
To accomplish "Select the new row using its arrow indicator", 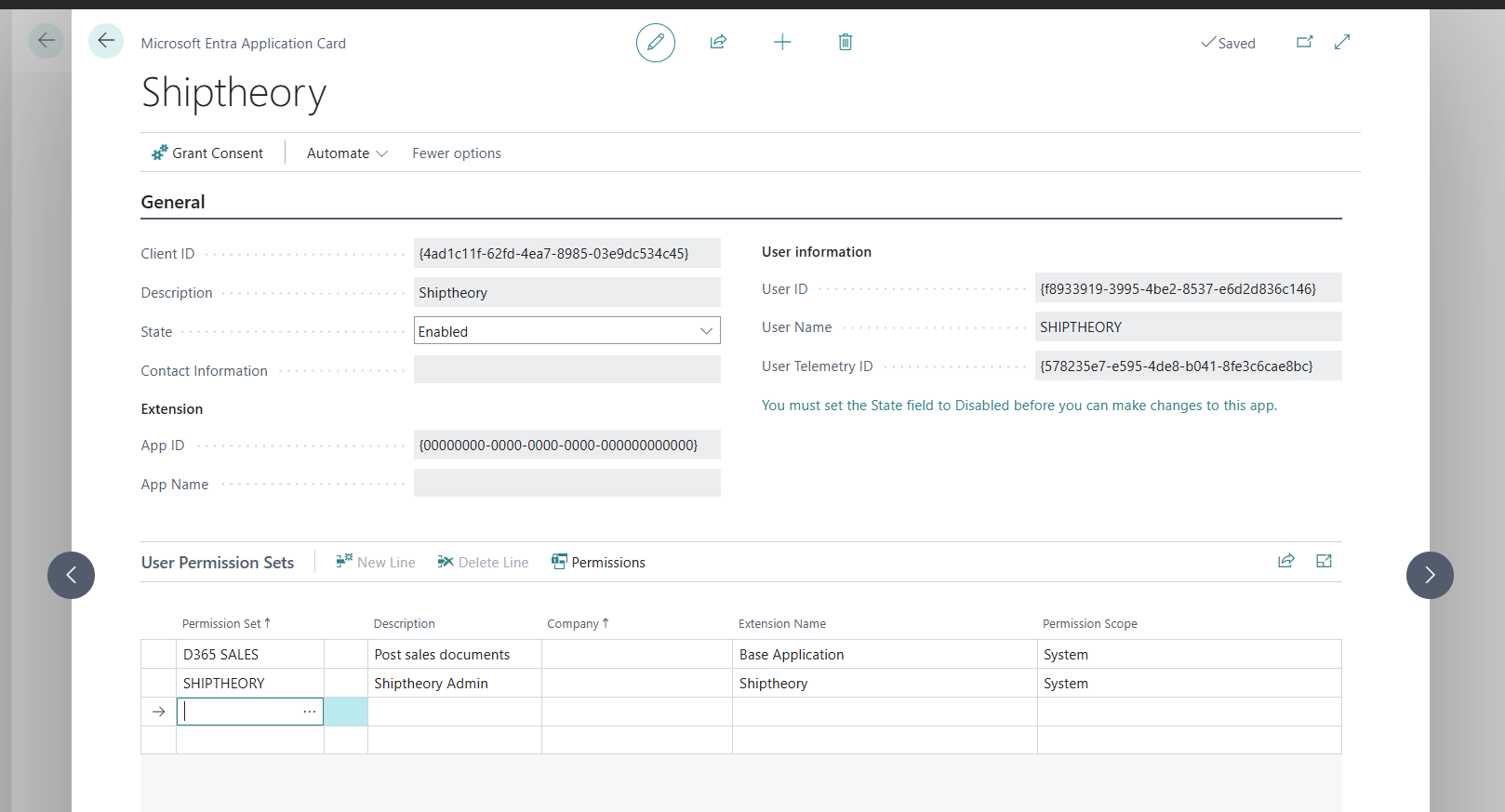I will tap(159, 712).
